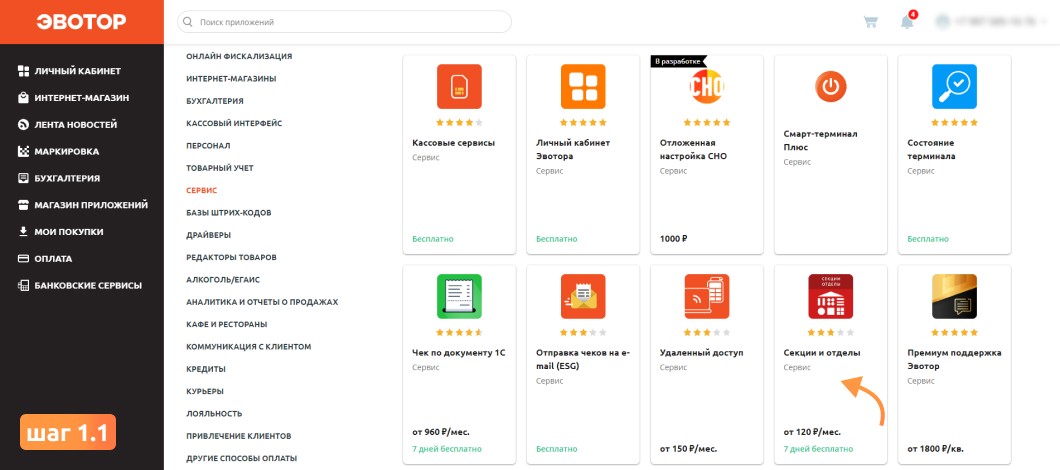
Task: Click the Поиск приложений search field
Action: click(344, 22)
